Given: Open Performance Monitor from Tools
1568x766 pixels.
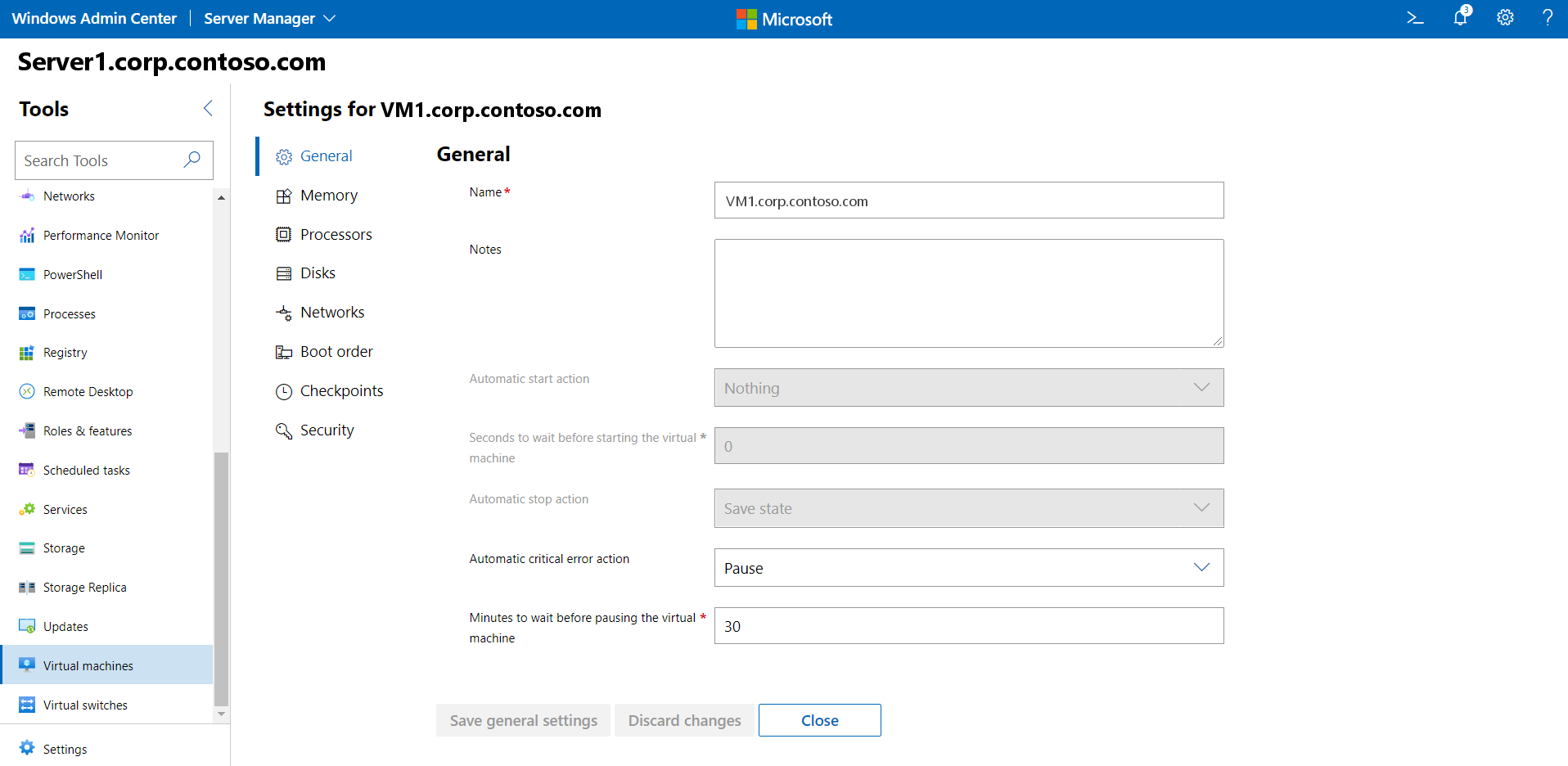Looking at the screenshot, I should click(x=101, y=235).
